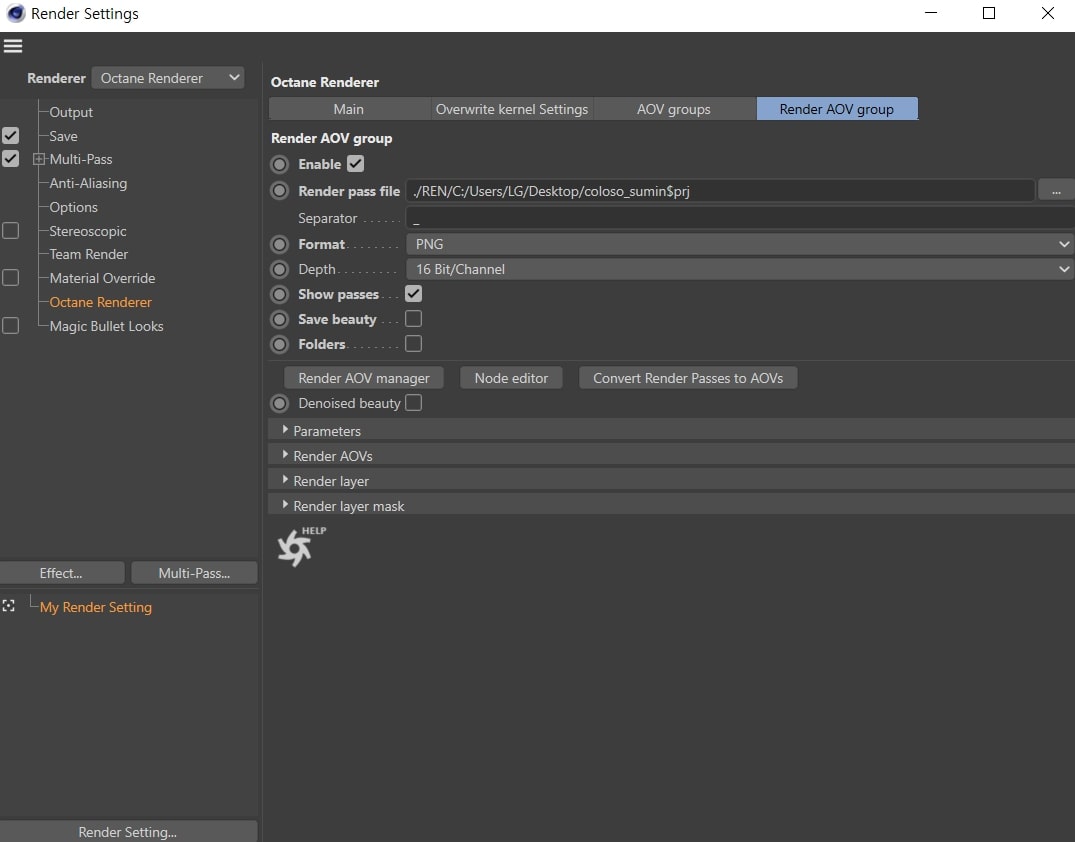Open the Depth 16 Bit/Channel dropdown
Viewport: 1075px width, 842px height.
(x=740, y=269)
